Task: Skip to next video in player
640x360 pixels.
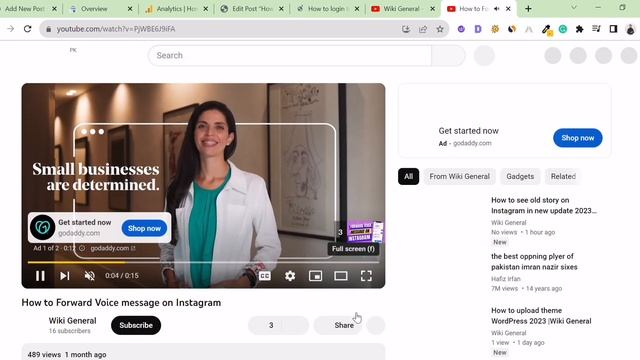Action: [64, 276]
